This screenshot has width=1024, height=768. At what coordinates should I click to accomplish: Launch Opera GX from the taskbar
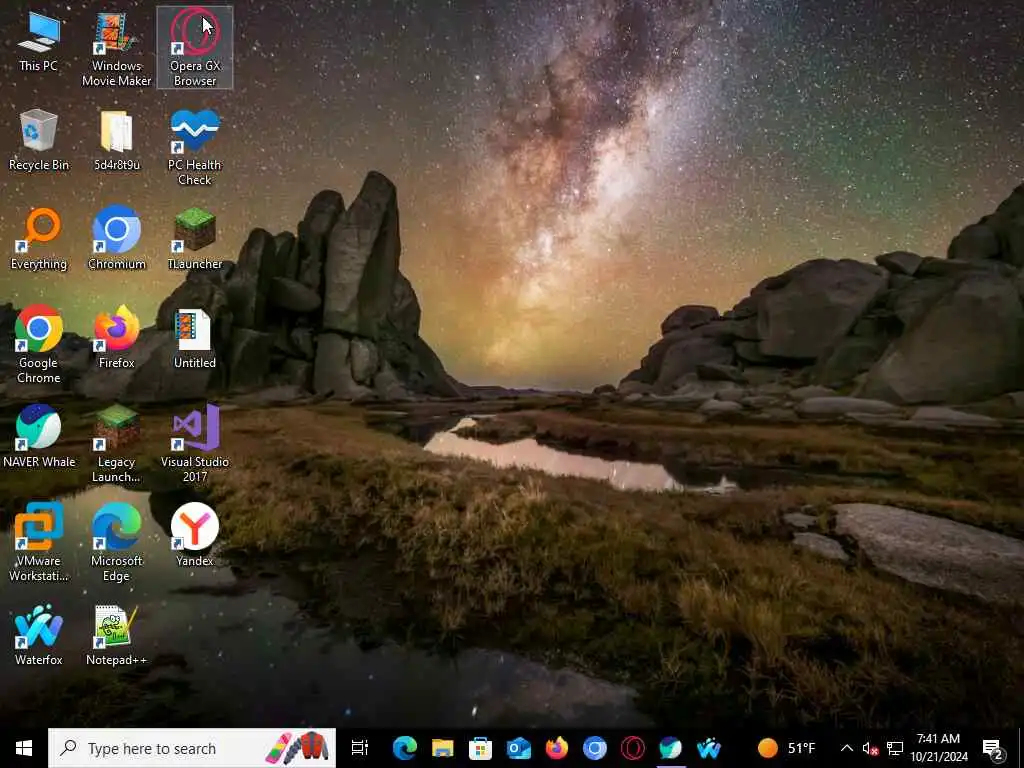(632, 748)
